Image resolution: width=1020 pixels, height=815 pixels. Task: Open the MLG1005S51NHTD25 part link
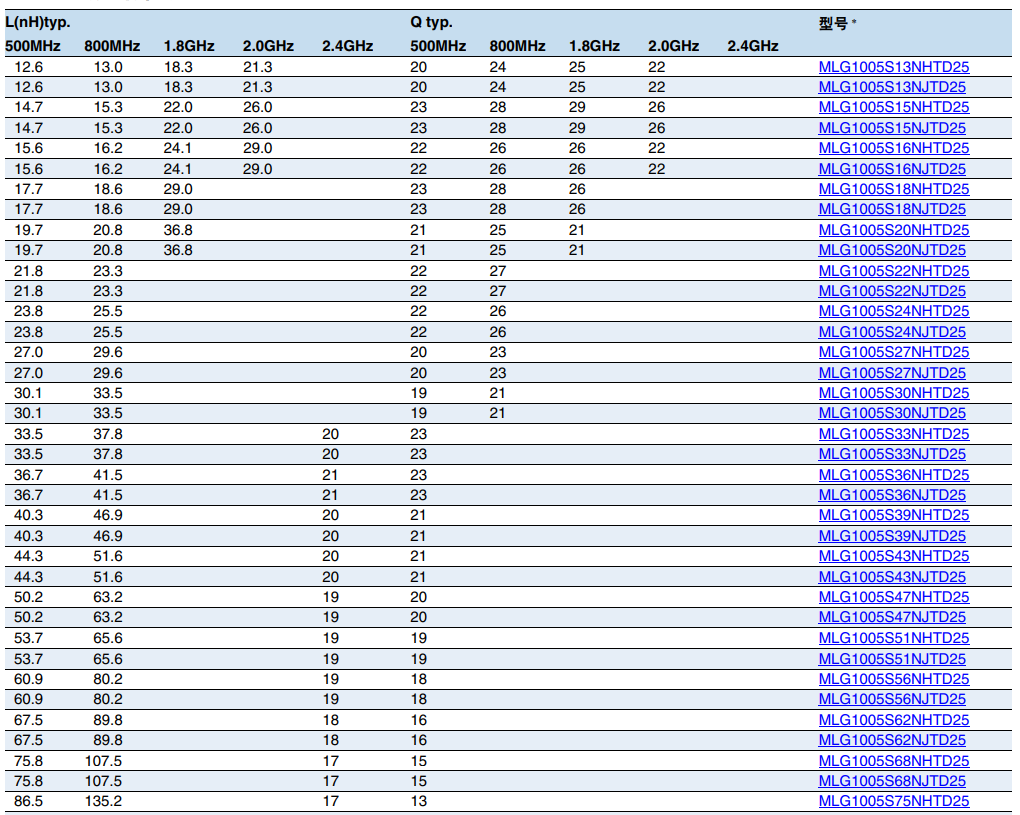(893, 639)
